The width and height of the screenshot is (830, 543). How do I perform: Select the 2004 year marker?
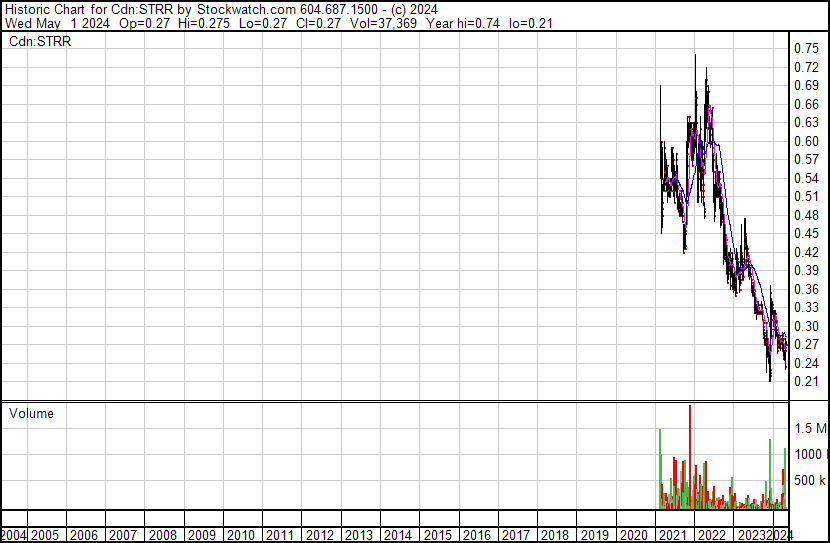14,534
